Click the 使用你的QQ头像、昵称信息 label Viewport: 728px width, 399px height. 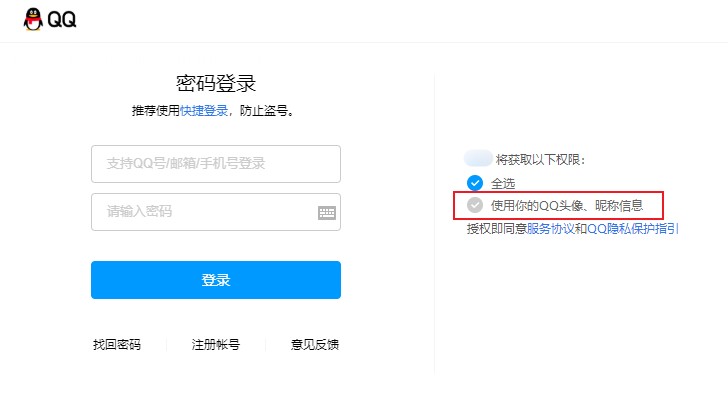click(567, 205)
